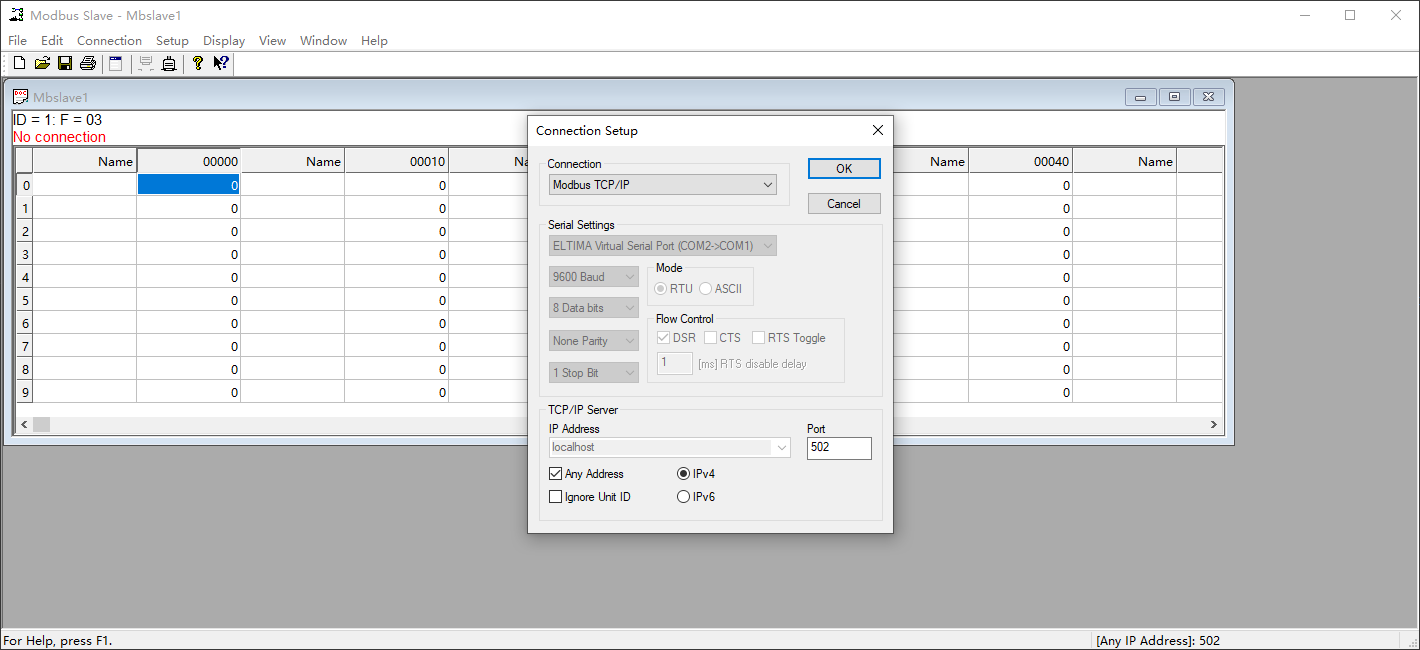Uncheck the Any Address checkbox
The height and width of the screenshot is (650, 1420).
tap(556, 474)
